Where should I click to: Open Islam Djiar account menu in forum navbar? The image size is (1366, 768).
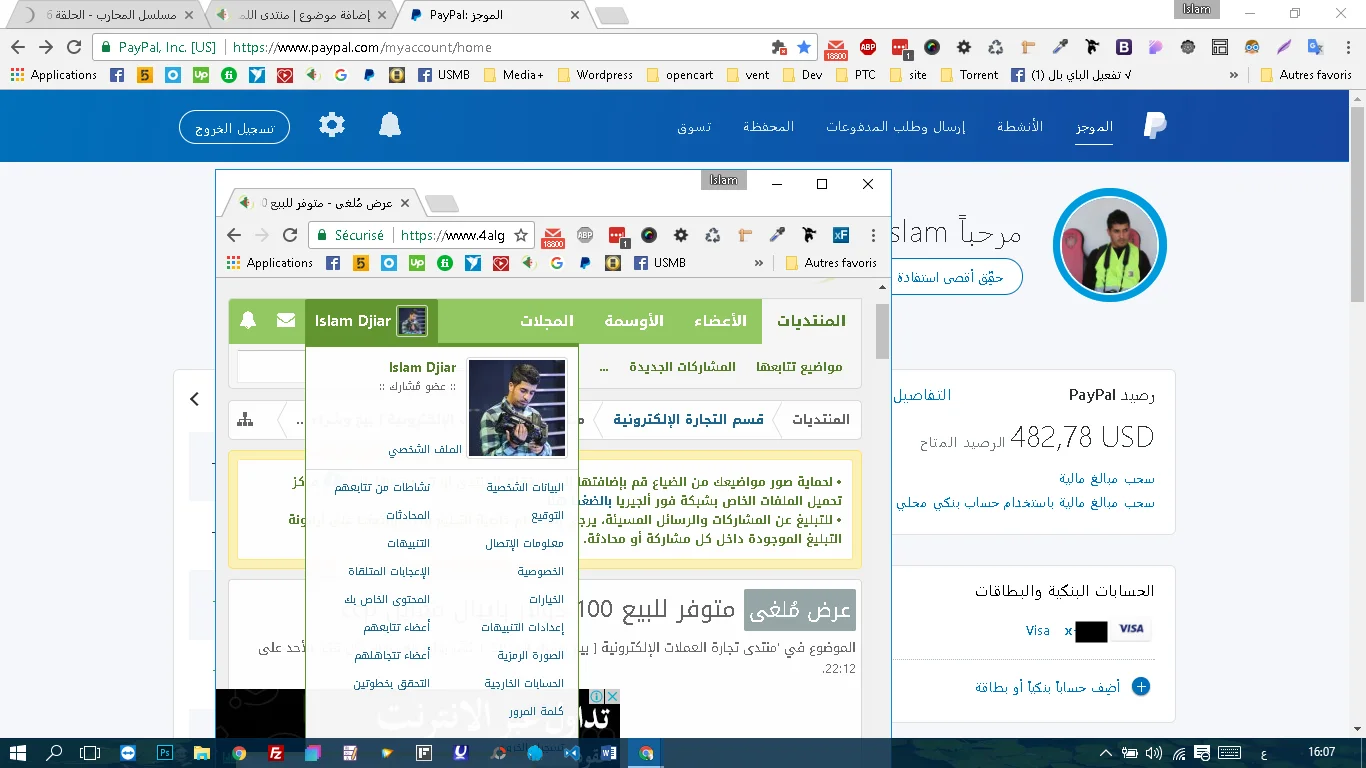[x=371, y=321]
